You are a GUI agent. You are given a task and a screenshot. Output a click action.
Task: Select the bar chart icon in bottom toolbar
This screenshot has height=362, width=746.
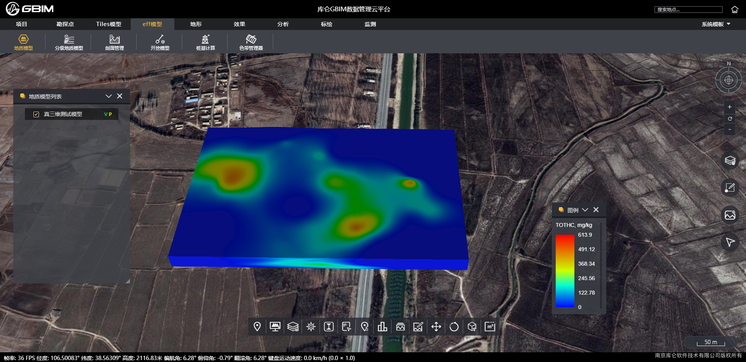[382, 326]
